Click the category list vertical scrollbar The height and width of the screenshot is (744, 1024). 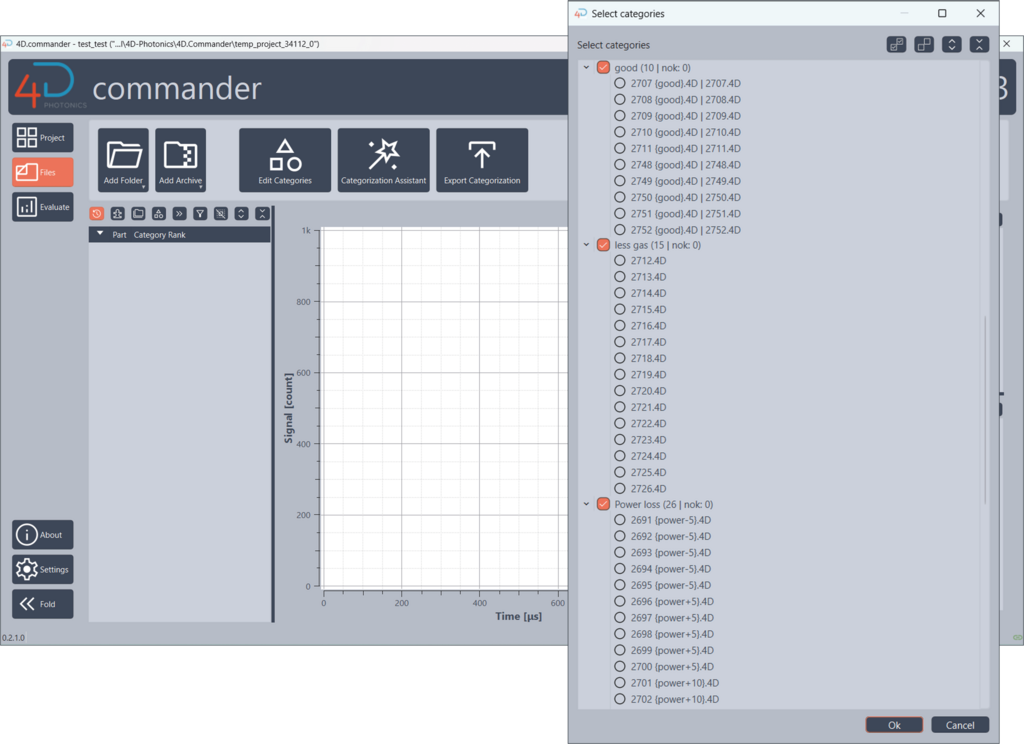click(x=985, y=410)
